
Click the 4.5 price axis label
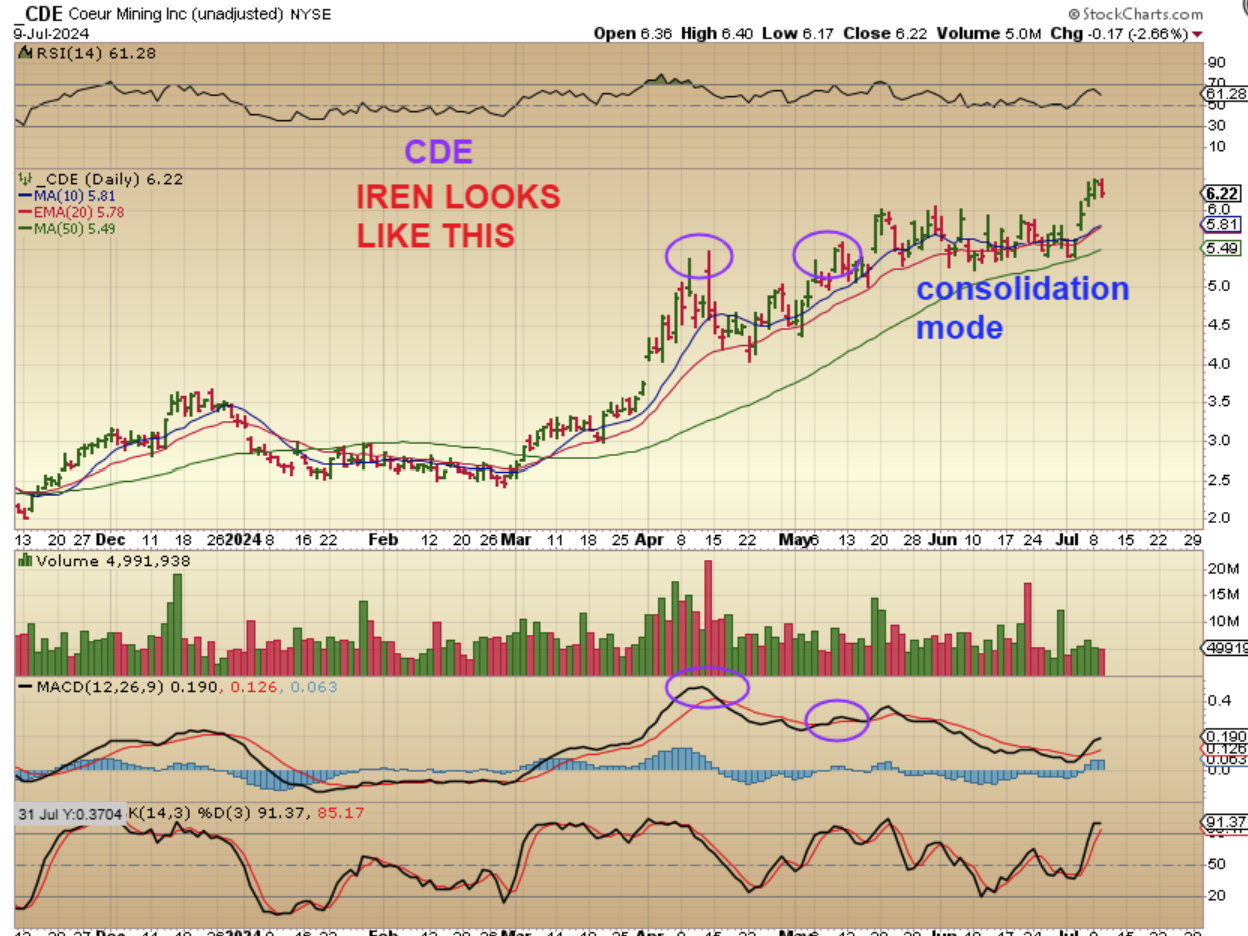1218,324
